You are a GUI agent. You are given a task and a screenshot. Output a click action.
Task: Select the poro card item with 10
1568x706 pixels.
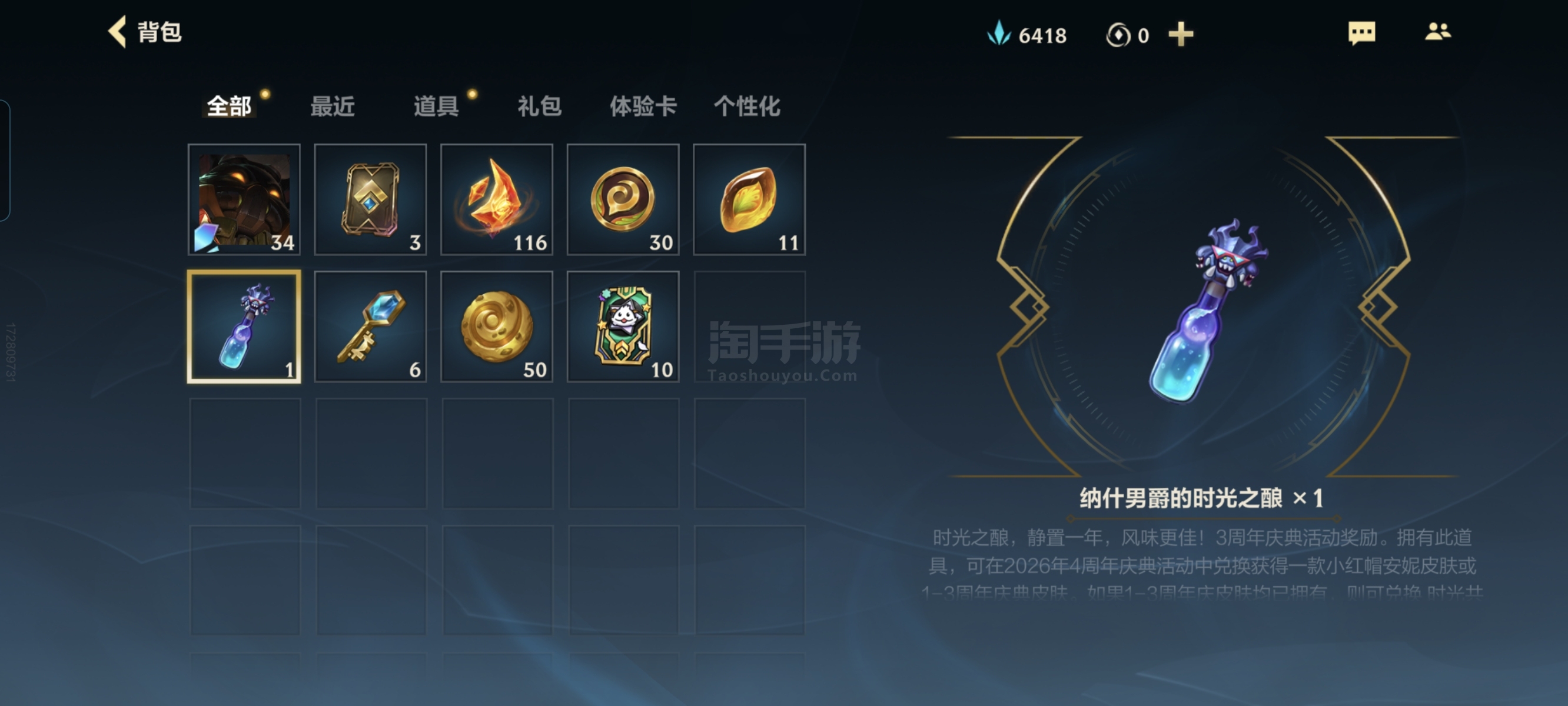[x=623, y=327]
